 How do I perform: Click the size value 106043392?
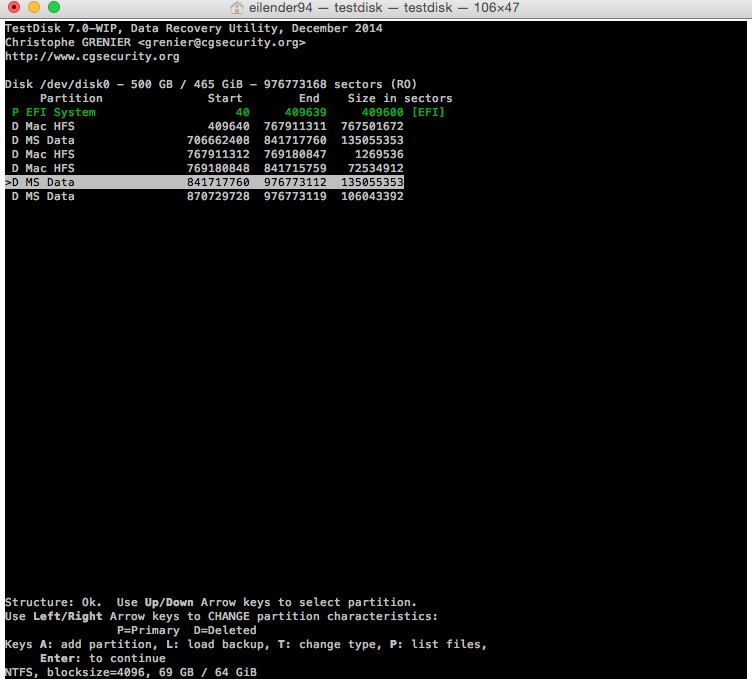pos(372,196)
